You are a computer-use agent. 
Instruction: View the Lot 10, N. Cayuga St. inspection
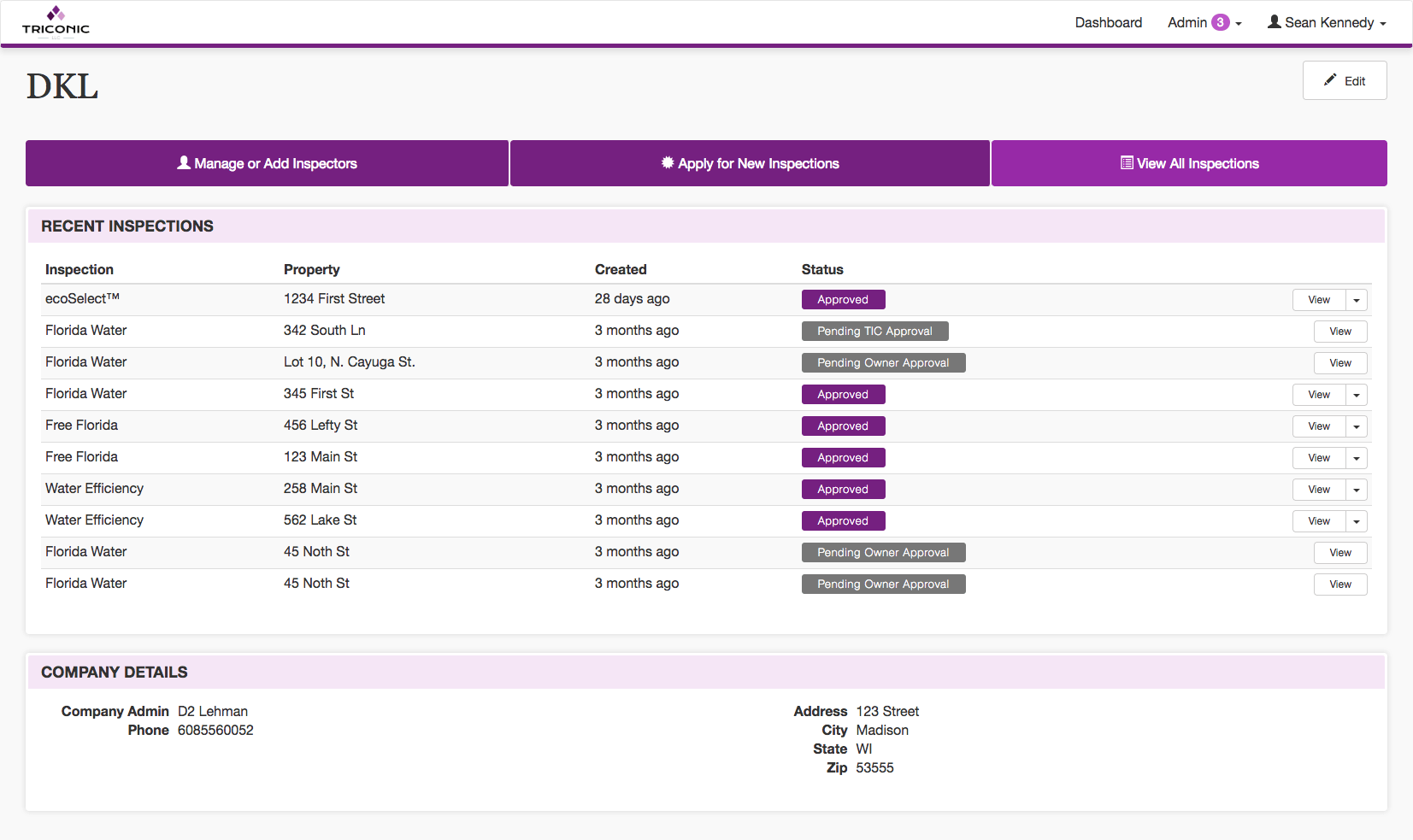(1340, 363)
